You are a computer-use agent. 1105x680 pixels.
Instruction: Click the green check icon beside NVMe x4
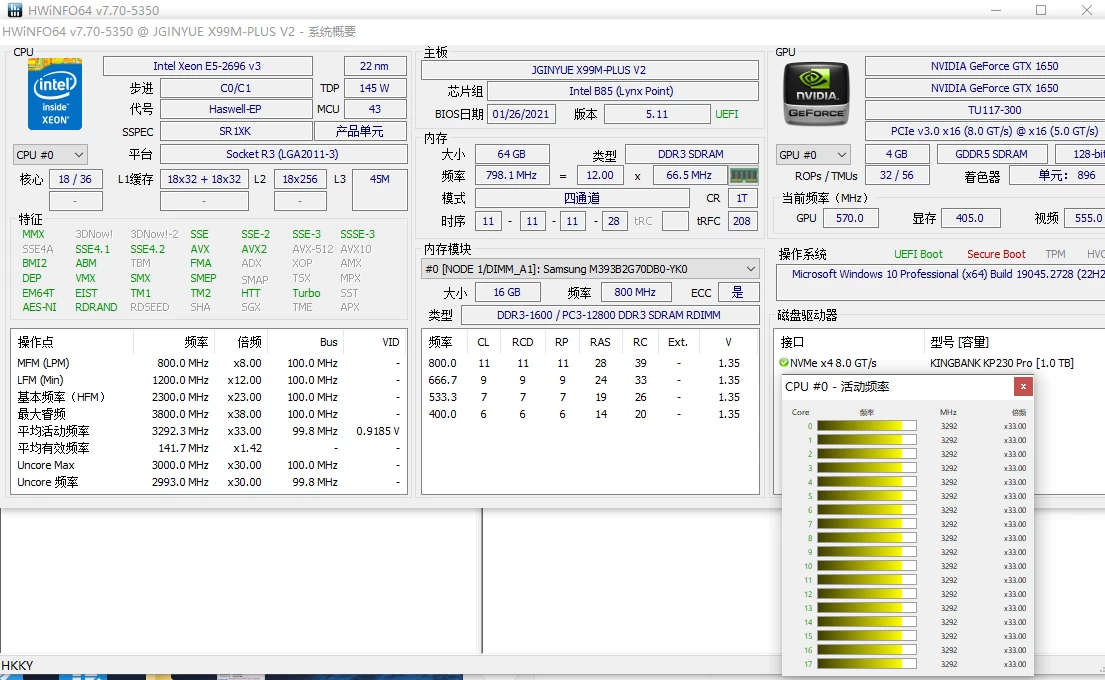(x=784, y=363)
